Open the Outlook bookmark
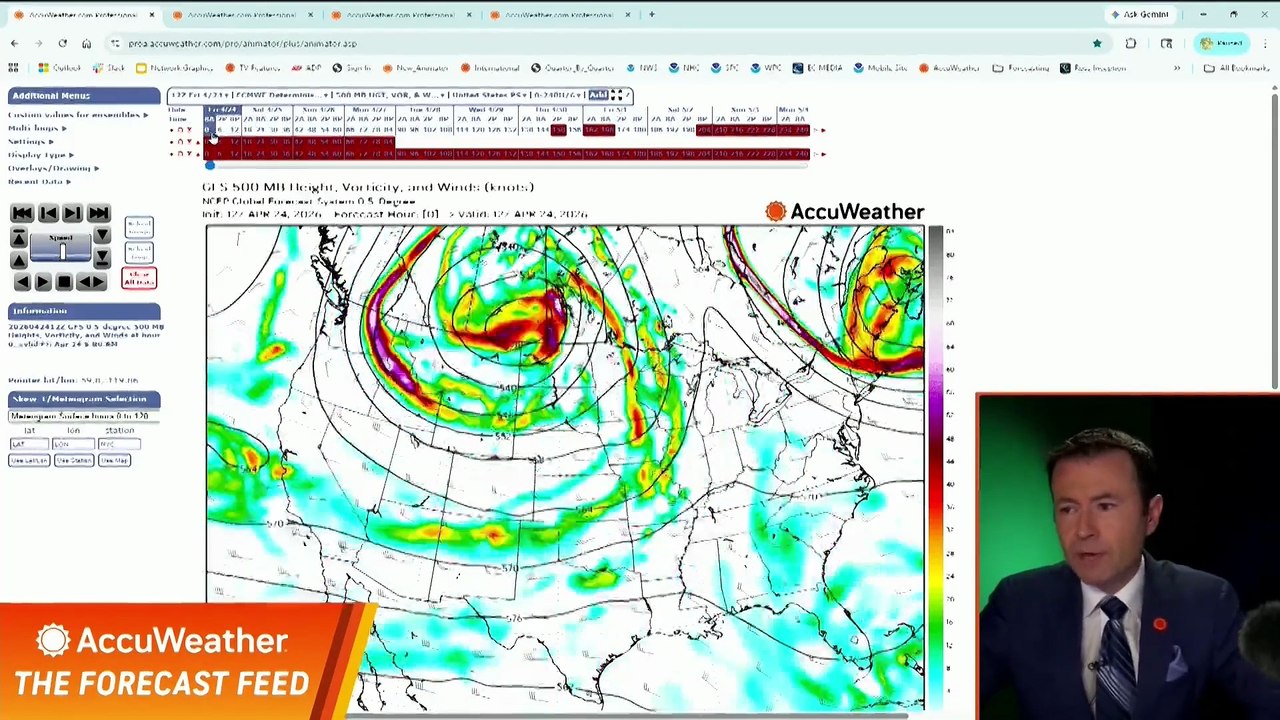The image size is (1280, 720). click(59, 68)
